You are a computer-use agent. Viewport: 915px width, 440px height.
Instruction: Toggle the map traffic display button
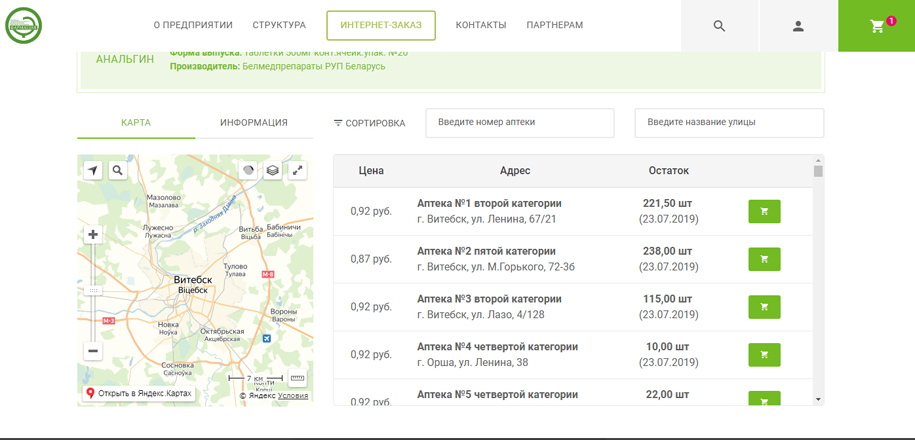(x=248, y=170)
